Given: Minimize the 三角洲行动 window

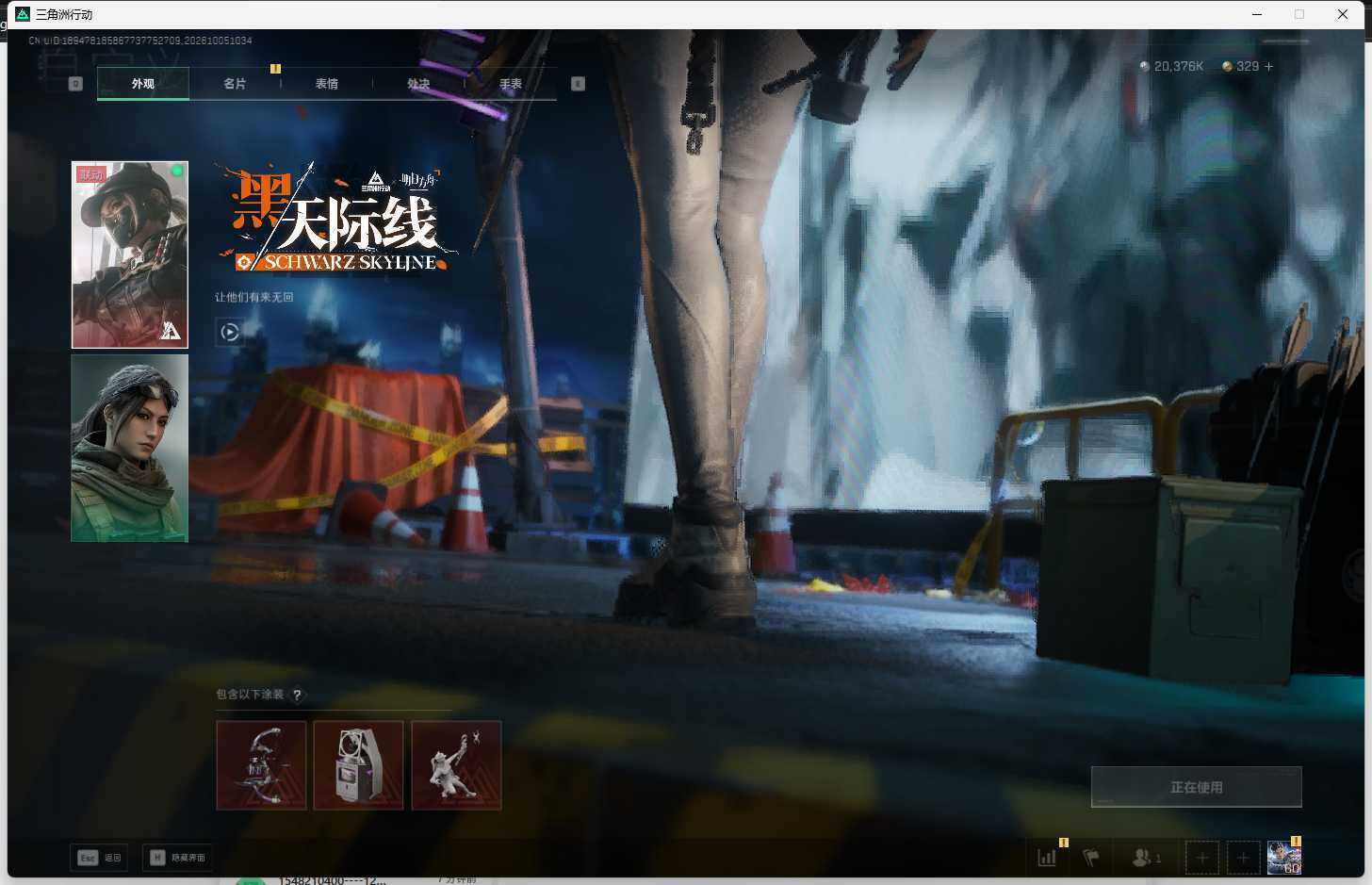Looking at the screenshot, I should click(1257, 14).
